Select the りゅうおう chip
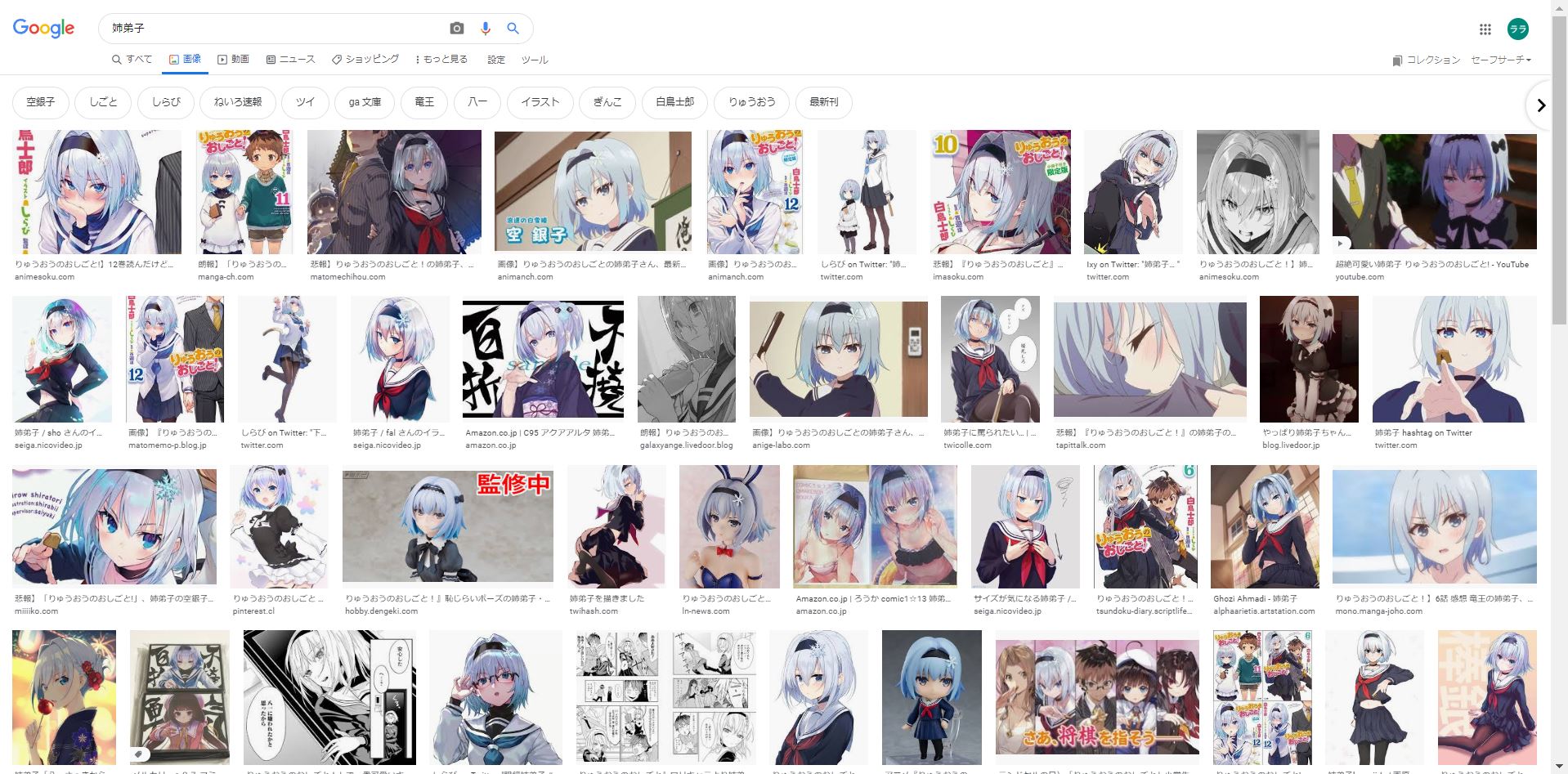Screen dimensions: 1568x774 pyautogui.click(x=751, y=102)
